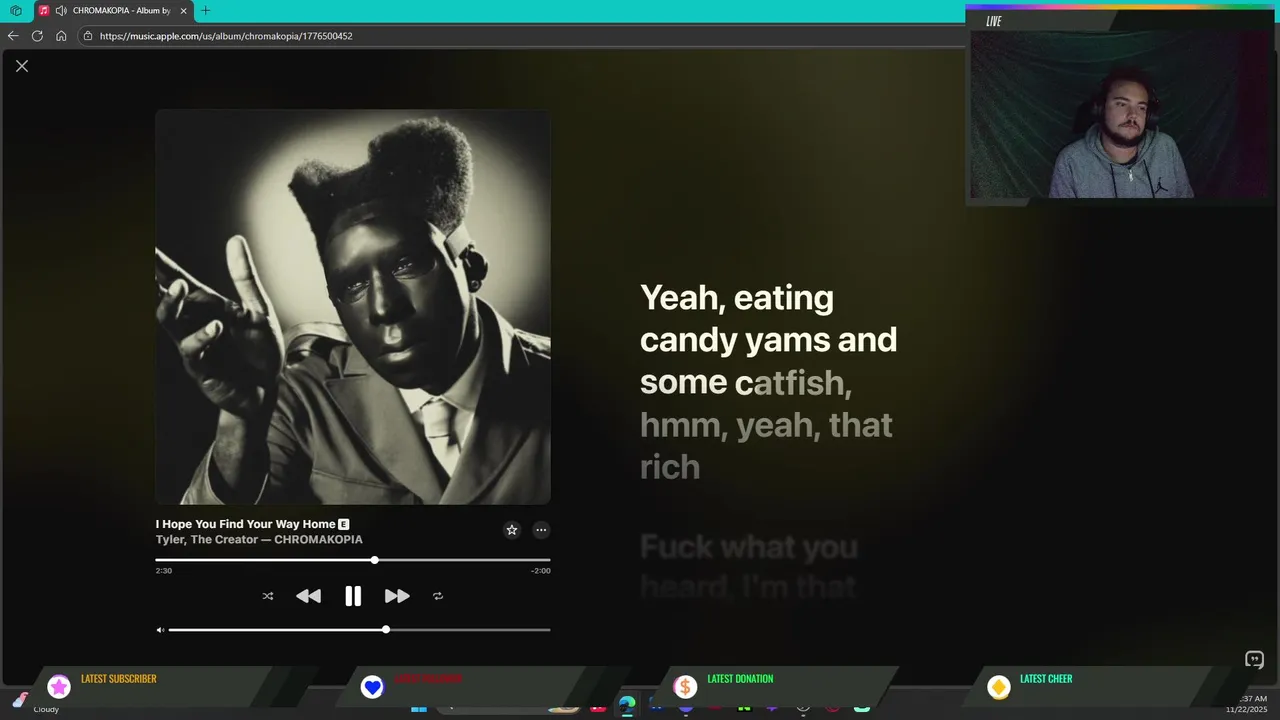Image resolution: width=1280 pixels, height=720 pixels.
Task: Skip to the next track
Action: click(x=397, y=596)
